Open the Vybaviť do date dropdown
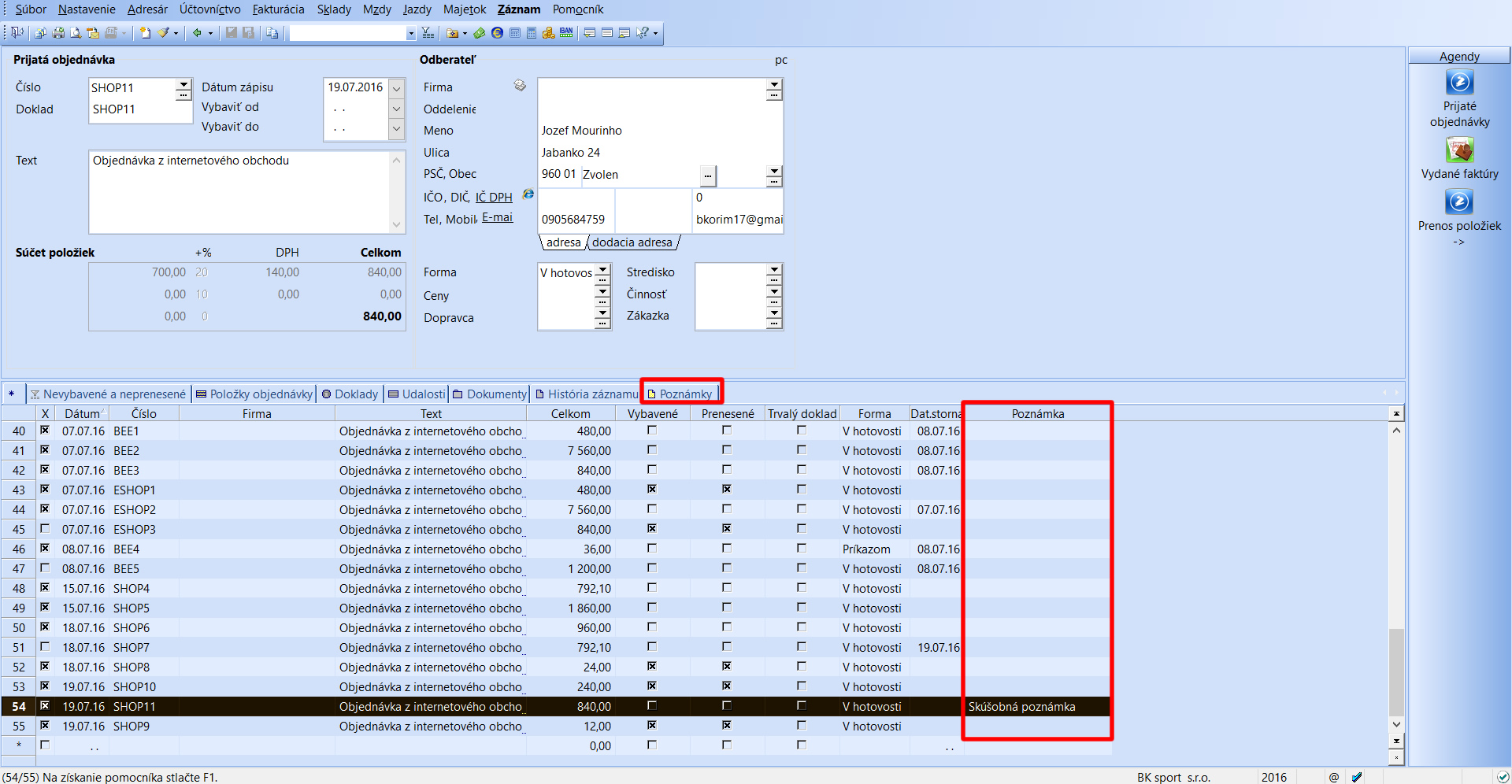Image resolution: width=1512 pixels, height=784 pixels. (396, 128)
